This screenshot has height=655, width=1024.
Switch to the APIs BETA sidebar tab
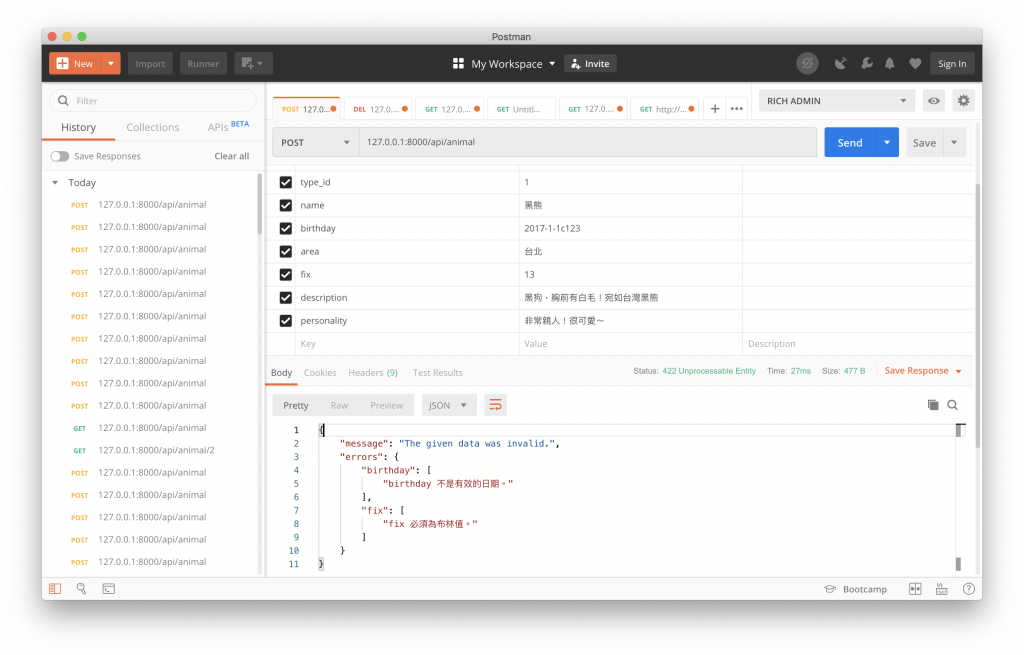pos(228,127)
